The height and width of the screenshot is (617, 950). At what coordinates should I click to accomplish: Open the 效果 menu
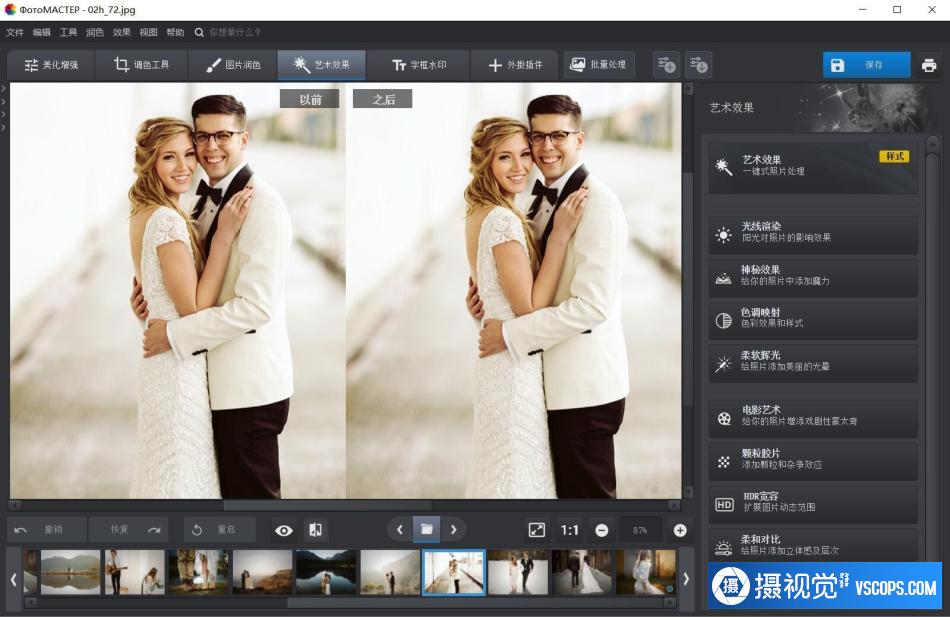tap(121, 32)
